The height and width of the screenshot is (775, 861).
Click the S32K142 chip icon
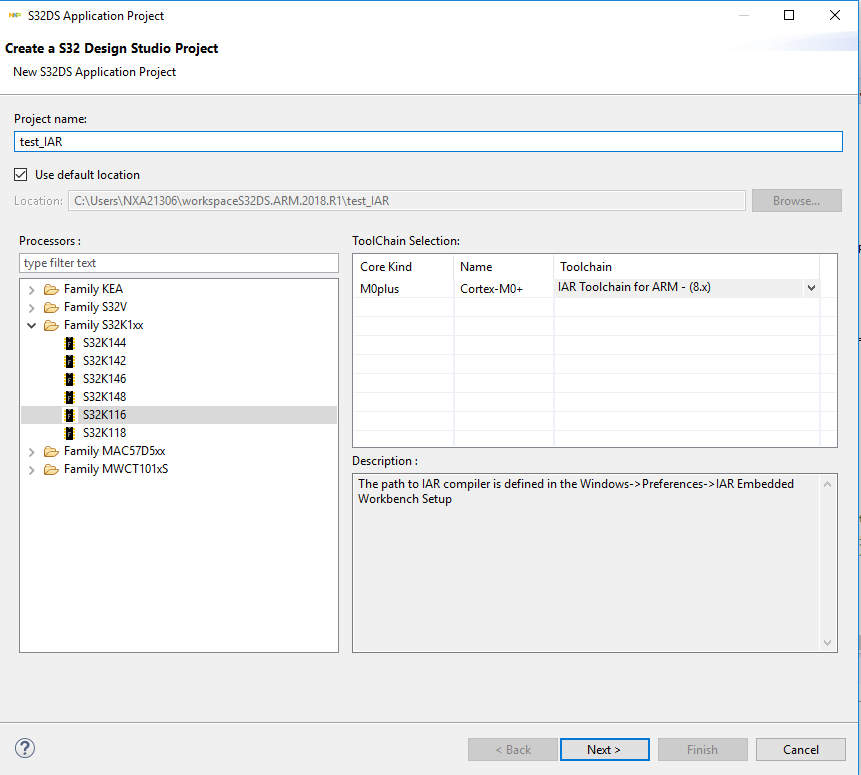pyautogui.click(x=69, y=361)
